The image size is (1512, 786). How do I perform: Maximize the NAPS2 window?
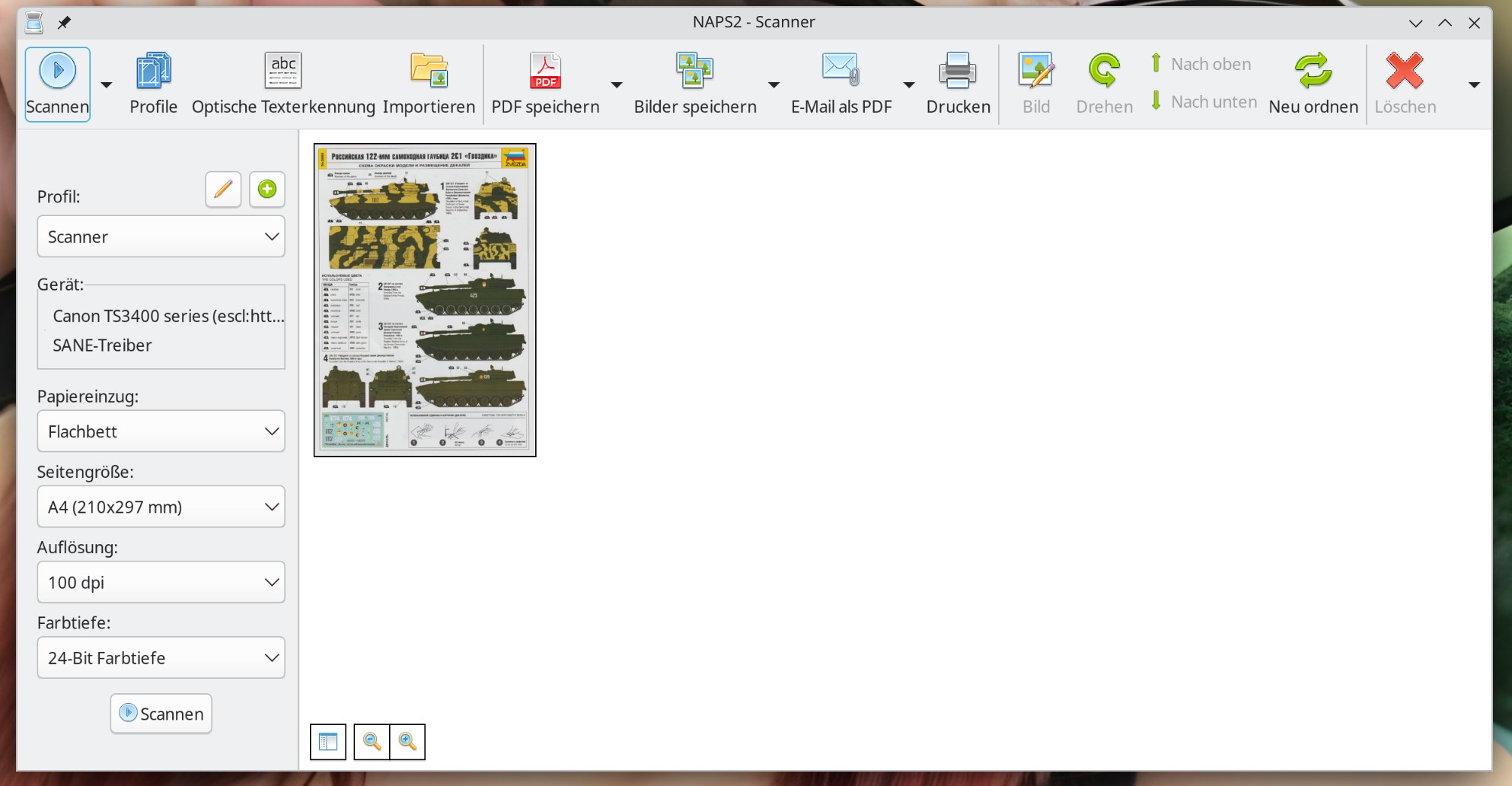tap(1444, 23)
